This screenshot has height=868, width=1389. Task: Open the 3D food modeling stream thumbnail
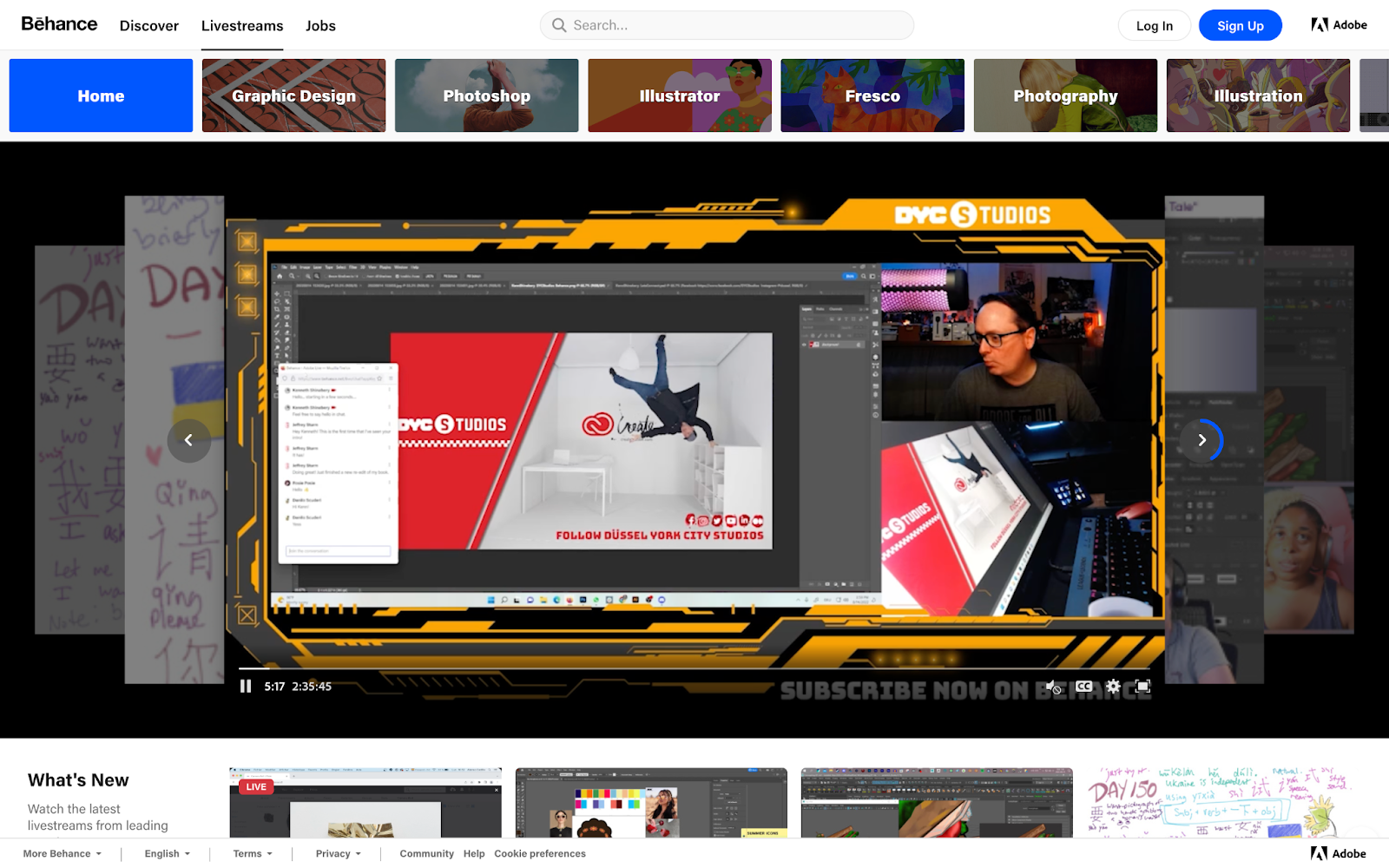pyautogui.click(x=937, y=803)
